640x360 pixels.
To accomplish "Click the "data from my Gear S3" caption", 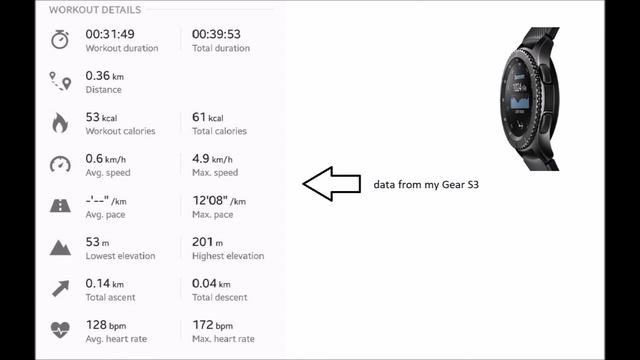I will pyautogui.click(x=426, y=184).
